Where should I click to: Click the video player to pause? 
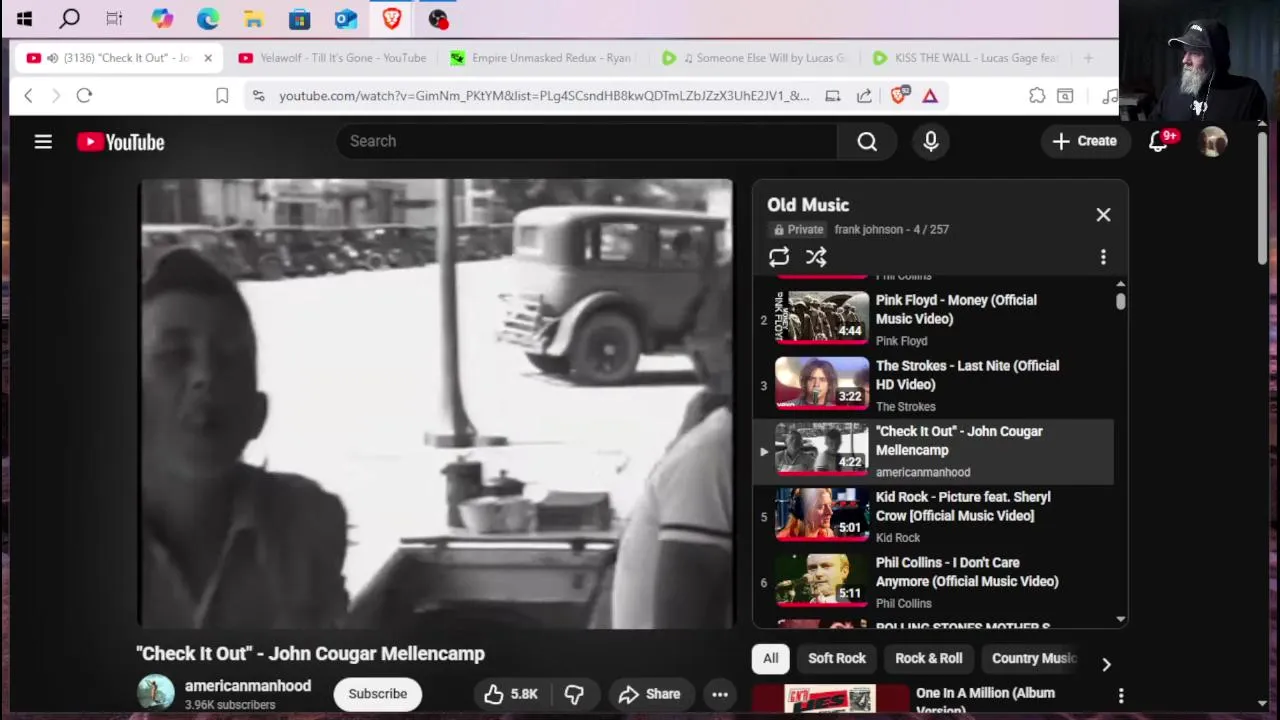tap(436, 404)
